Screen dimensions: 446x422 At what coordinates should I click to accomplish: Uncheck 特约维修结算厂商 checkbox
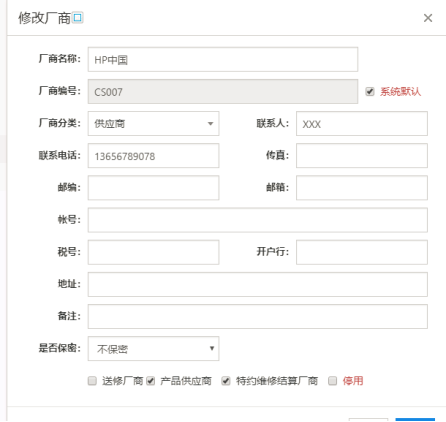226,381
